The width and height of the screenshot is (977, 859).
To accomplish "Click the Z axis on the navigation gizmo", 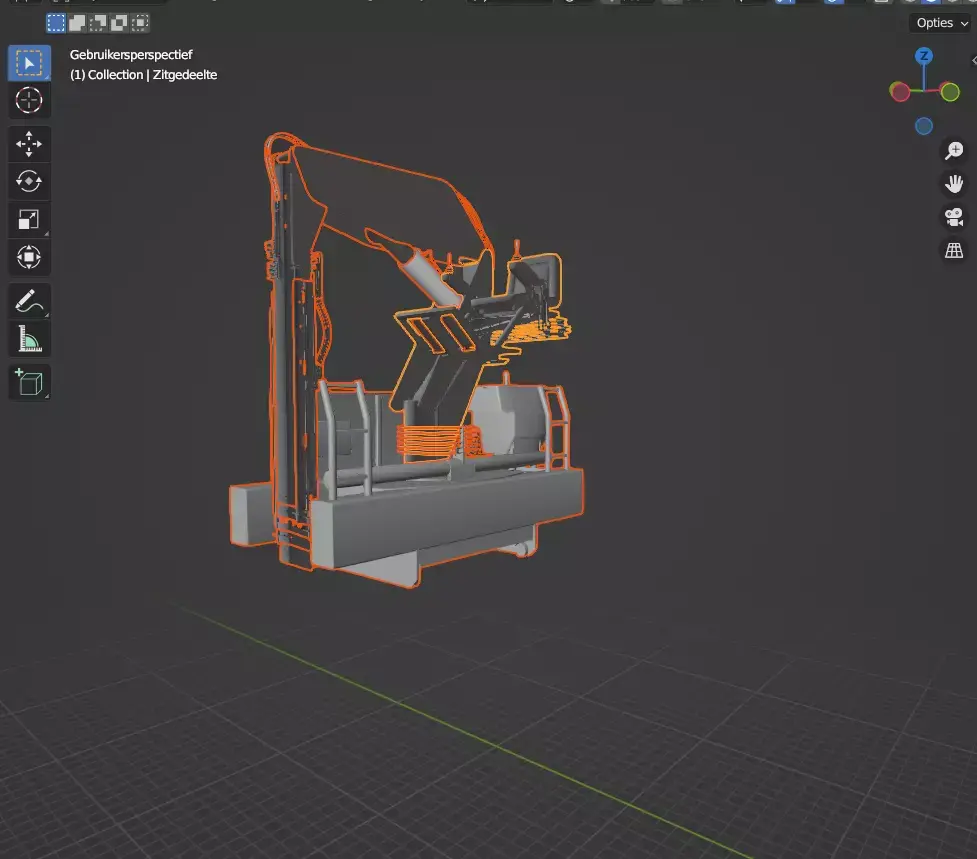I will click(x=922, y=58).
